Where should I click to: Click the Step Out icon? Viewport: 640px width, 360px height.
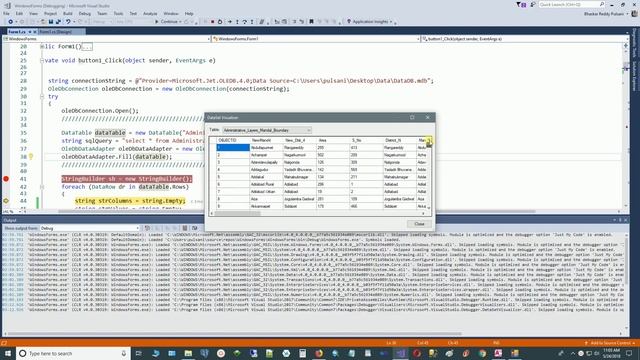pyautogui.click(x=252, y=22)
